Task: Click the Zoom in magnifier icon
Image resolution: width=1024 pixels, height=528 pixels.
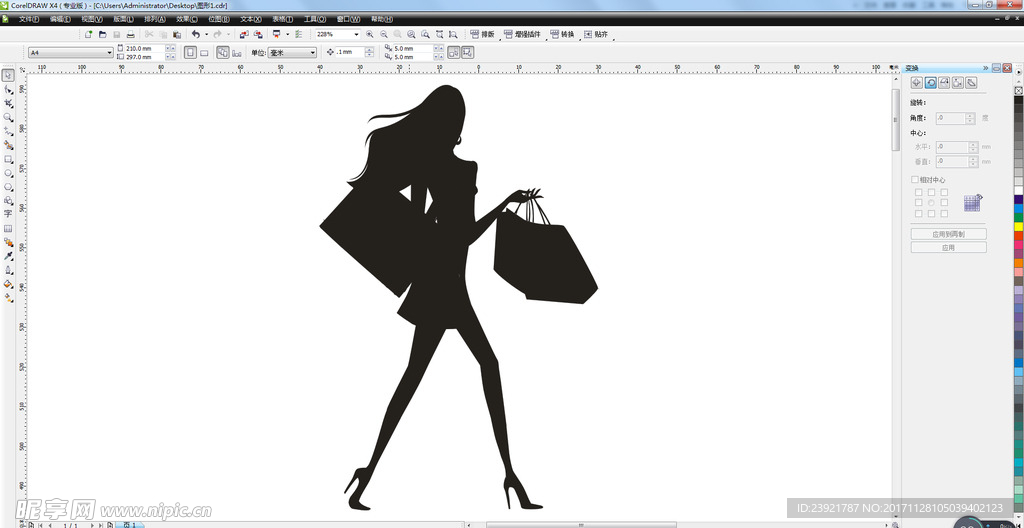Action: [370, 34]
